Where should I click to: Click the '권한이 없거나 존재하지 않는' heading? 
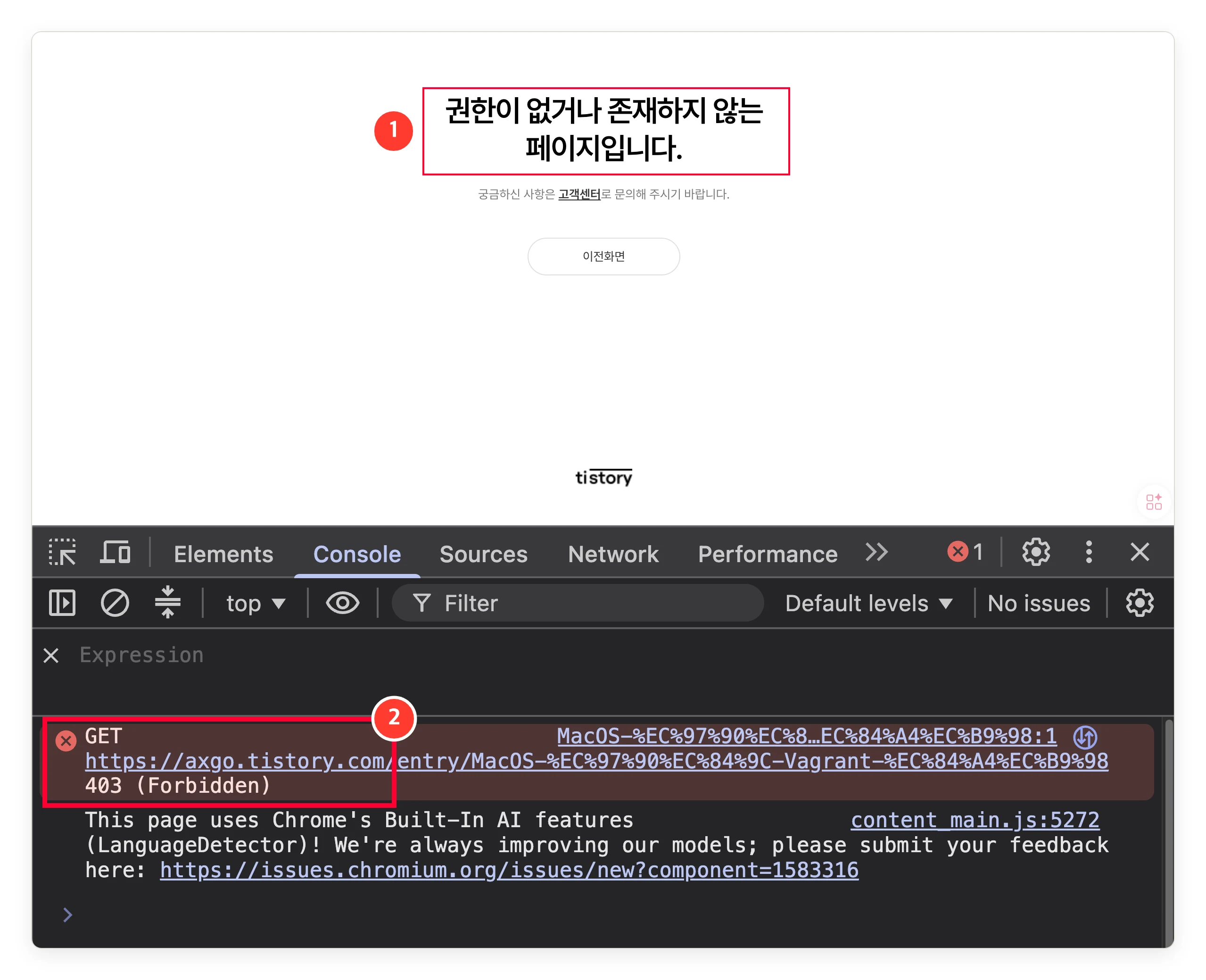(603, 111)
